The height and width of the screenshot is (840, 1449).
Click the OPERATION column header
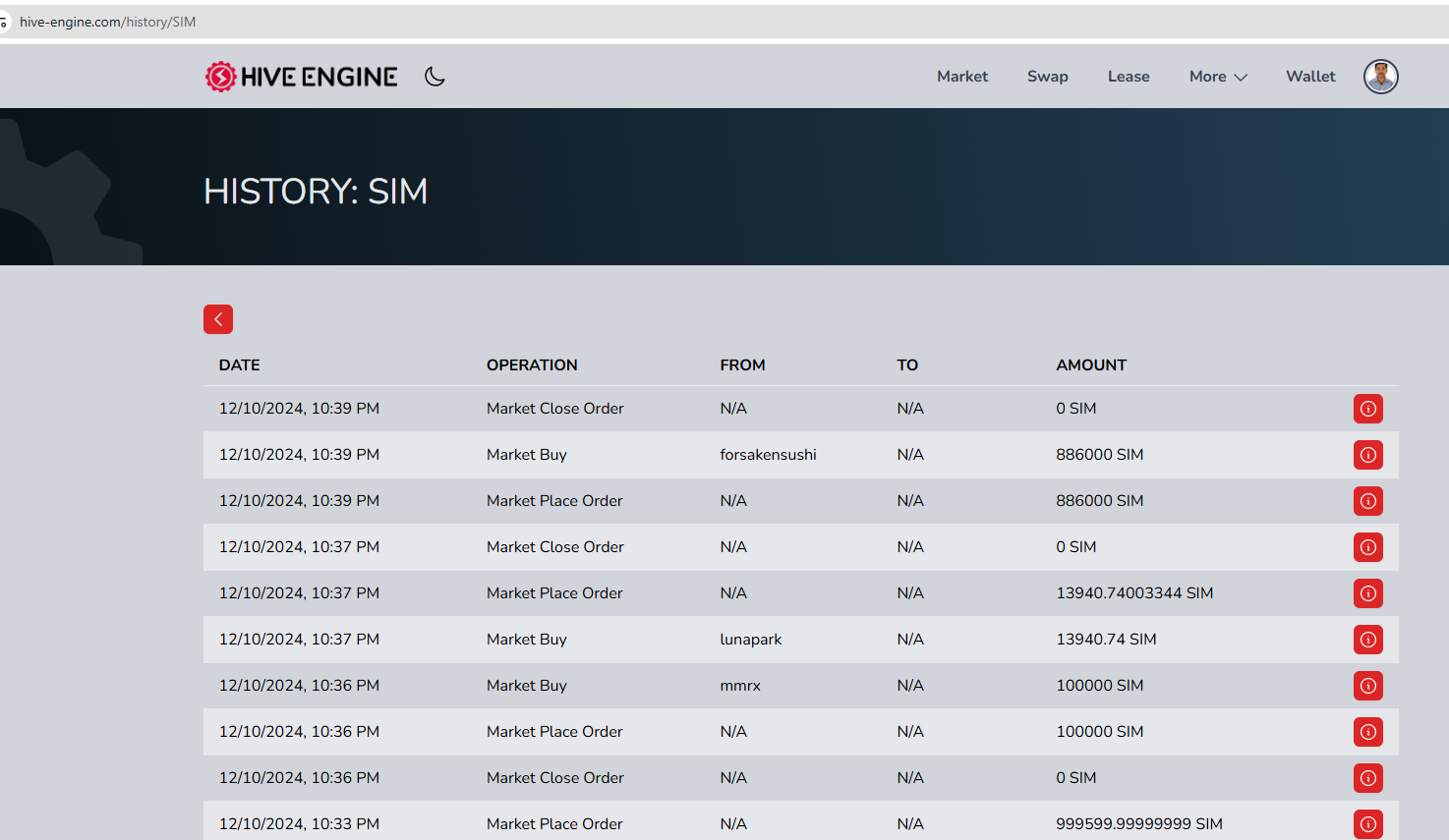click(532, 365)
